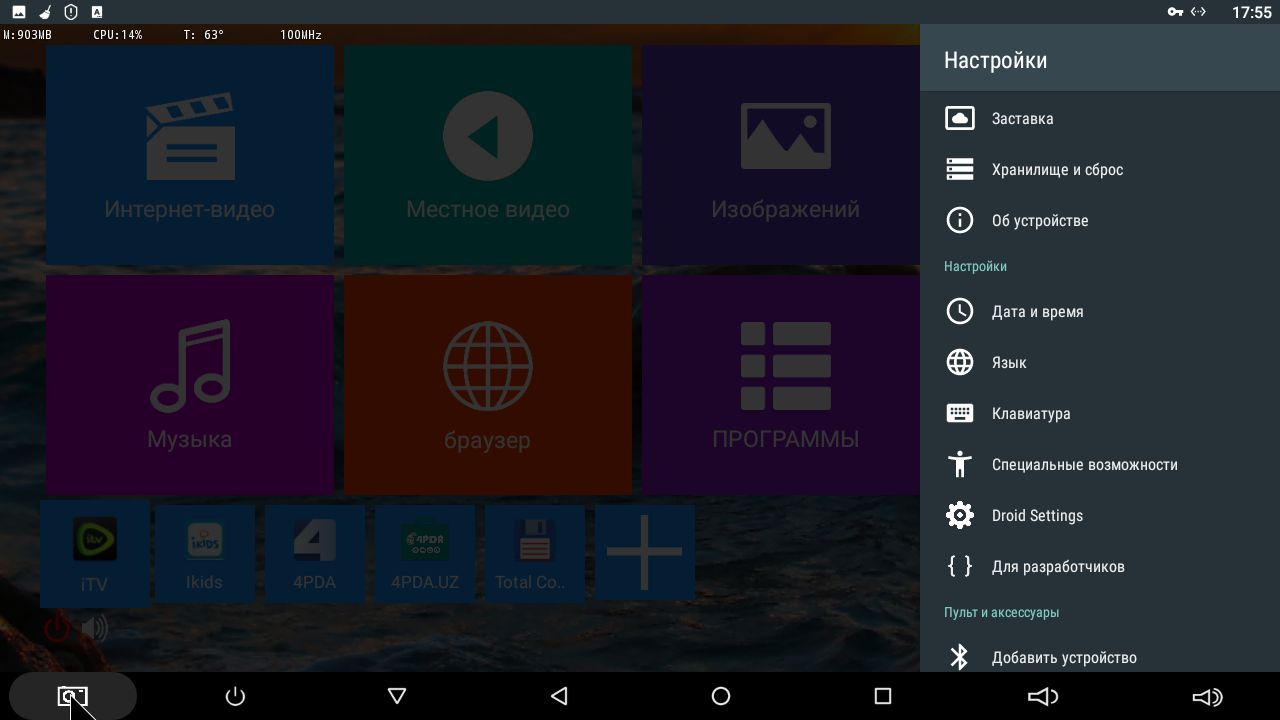Open the Музыка tile
Viewport: 1280px width, 720px height.
(x=190, y=385)
